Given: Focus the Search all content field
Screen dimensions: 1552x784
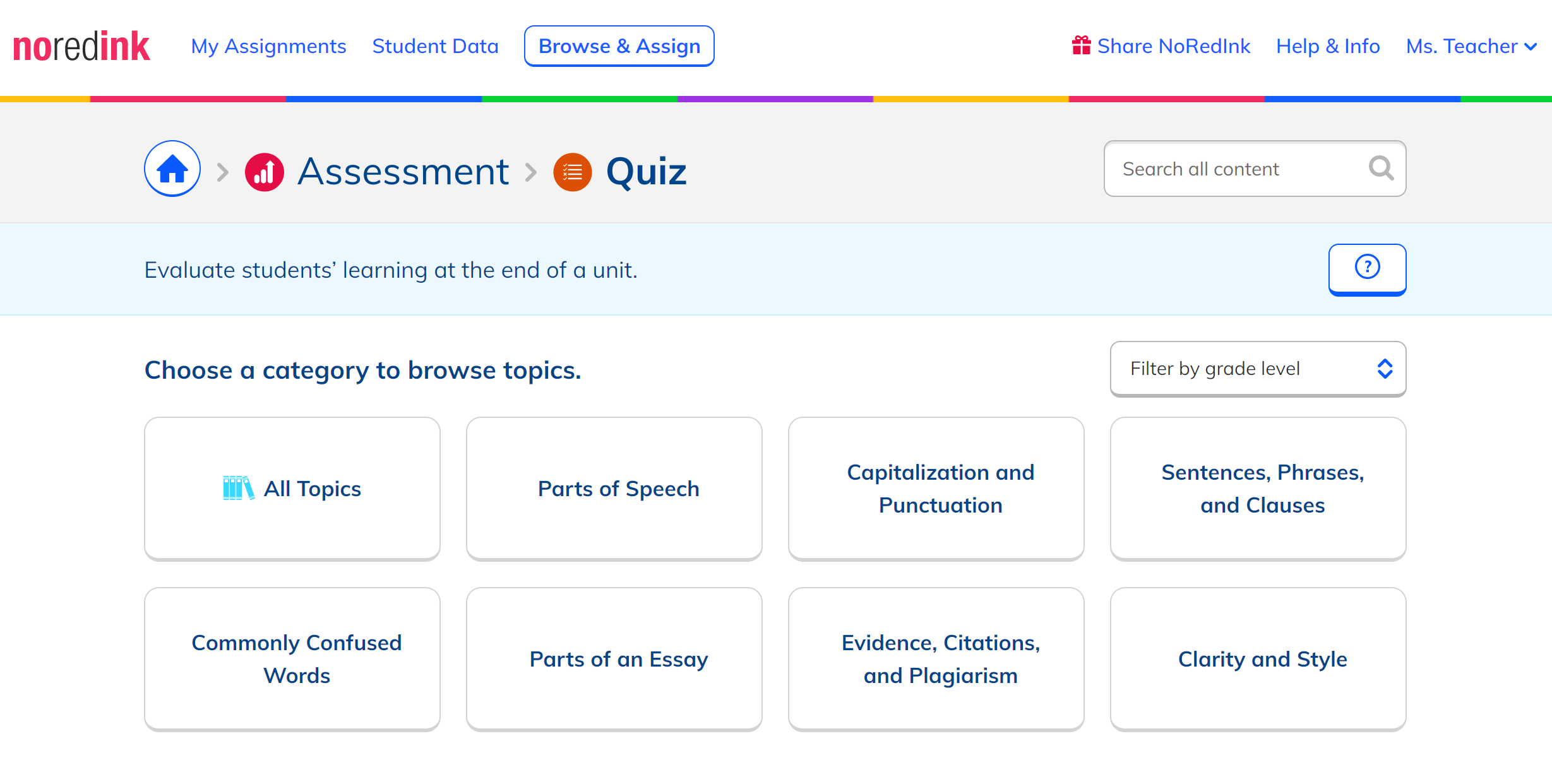Looking at the screenshot, I should click(x=1255, y=169).
